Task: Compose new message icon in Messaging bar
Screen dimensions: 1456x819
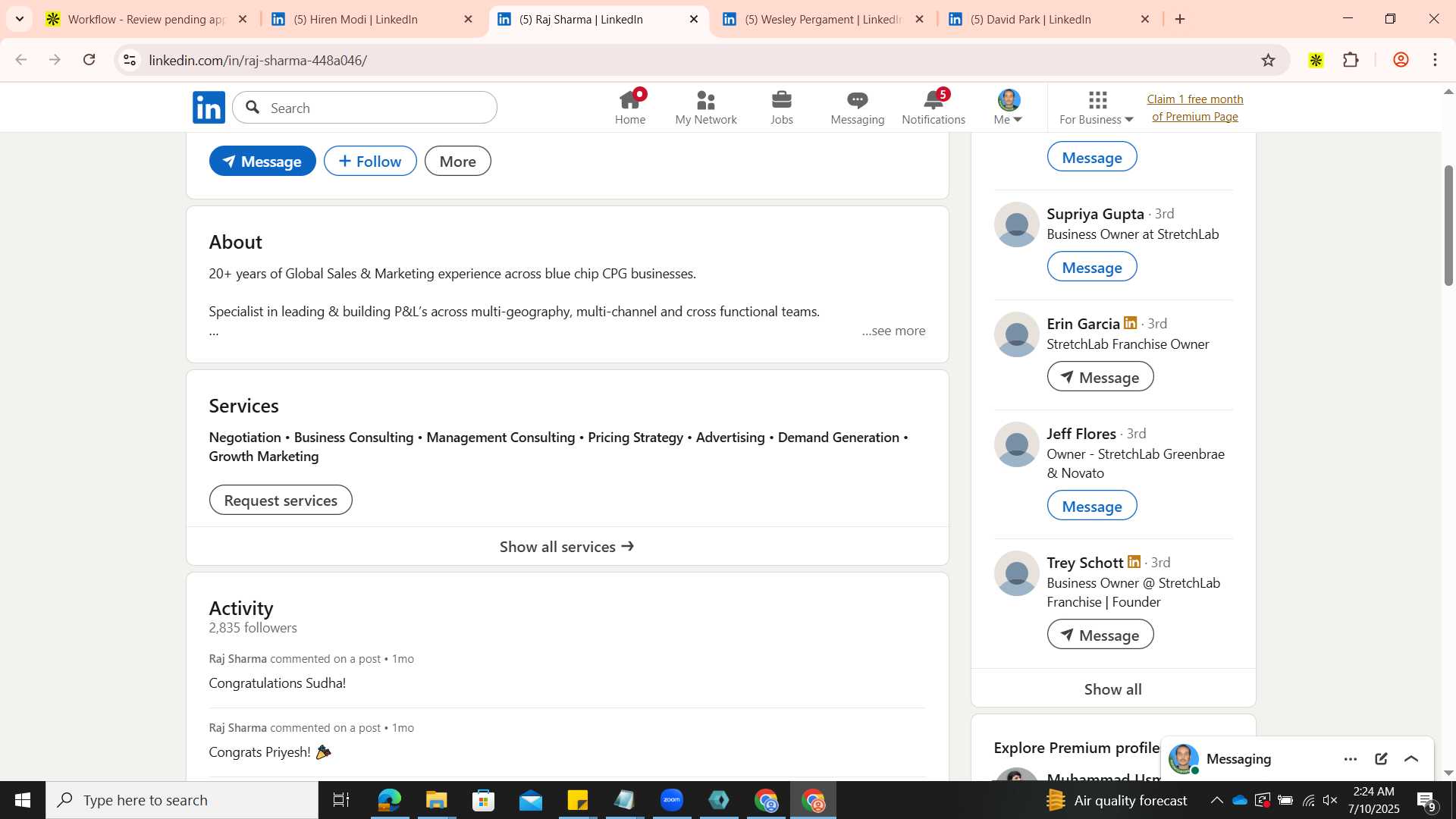Action: [x=1381, y=759]
